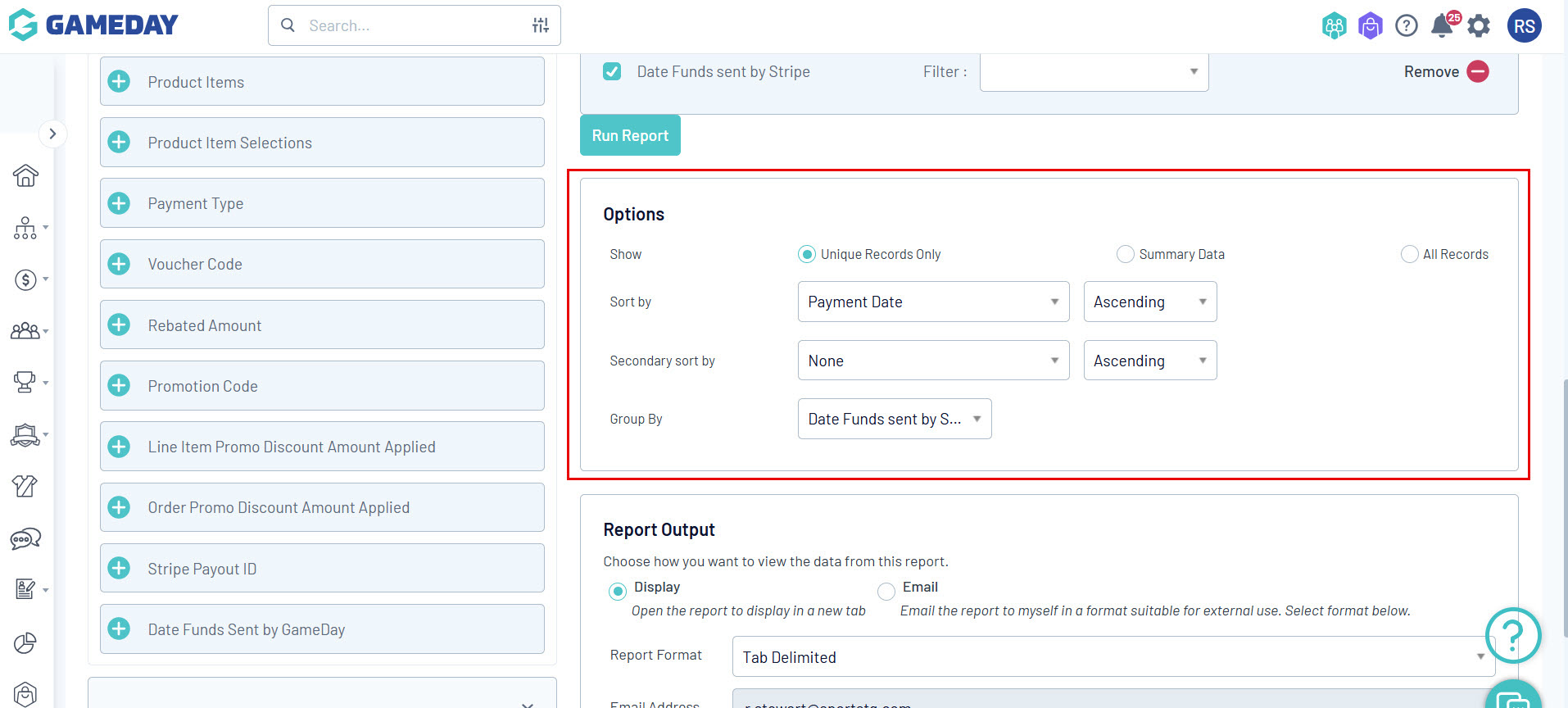Change Secondary sort order from Ascending

point(1150,361)
